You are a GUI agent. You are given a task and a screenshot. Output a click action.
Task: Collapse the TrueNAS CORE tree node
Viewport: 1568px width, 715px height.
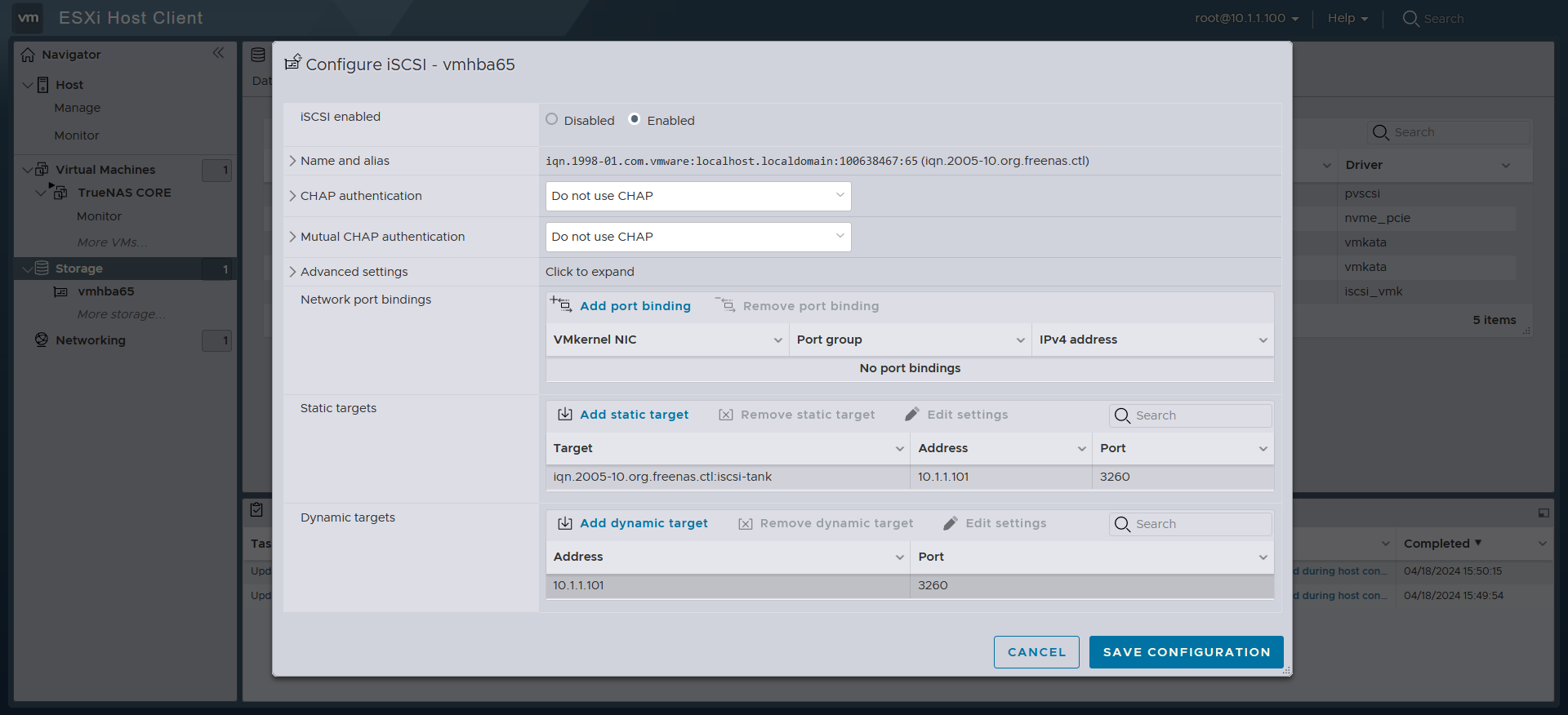(41, 193)
